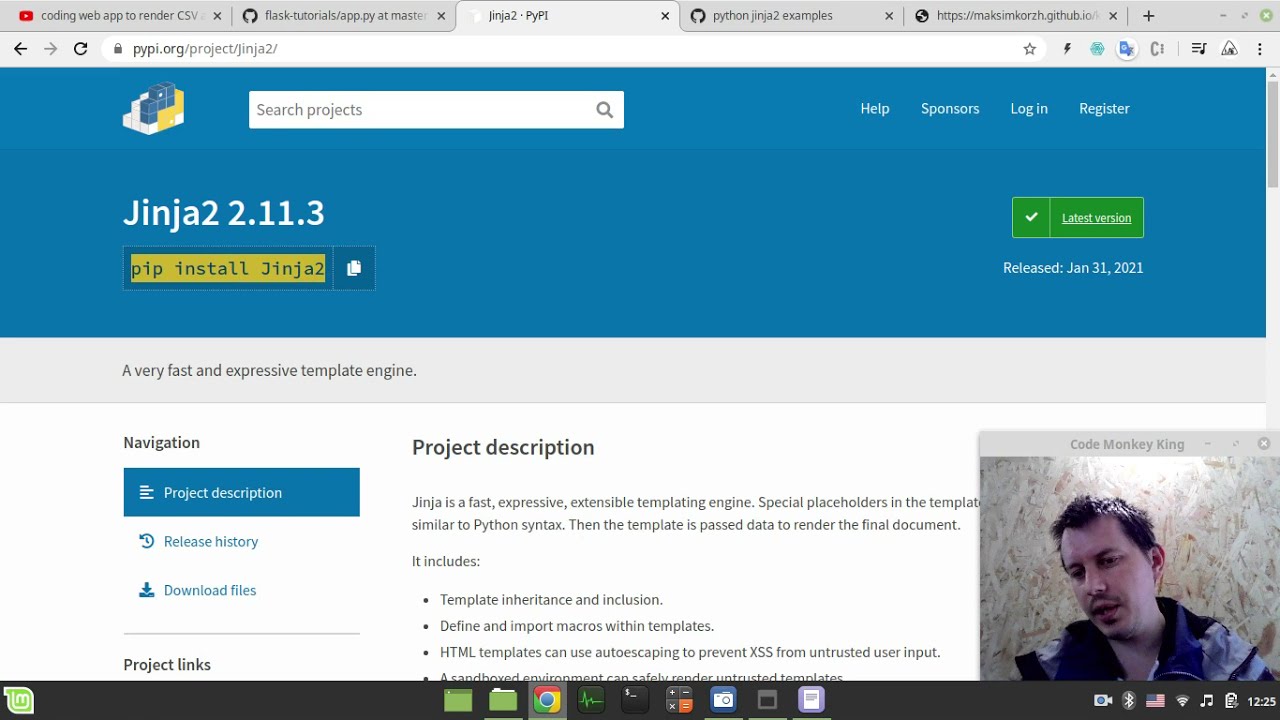Click the Jinja2 2.11.3 heading
This screenshot has width=1280, height=720.
coord(224,212)
